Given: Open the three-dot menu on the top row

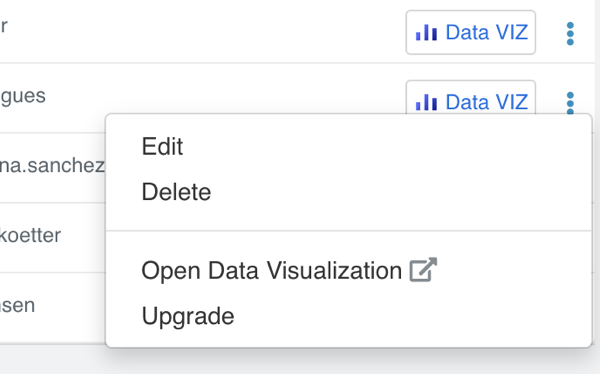Looking at the screenshot, I should coord(570,34).
